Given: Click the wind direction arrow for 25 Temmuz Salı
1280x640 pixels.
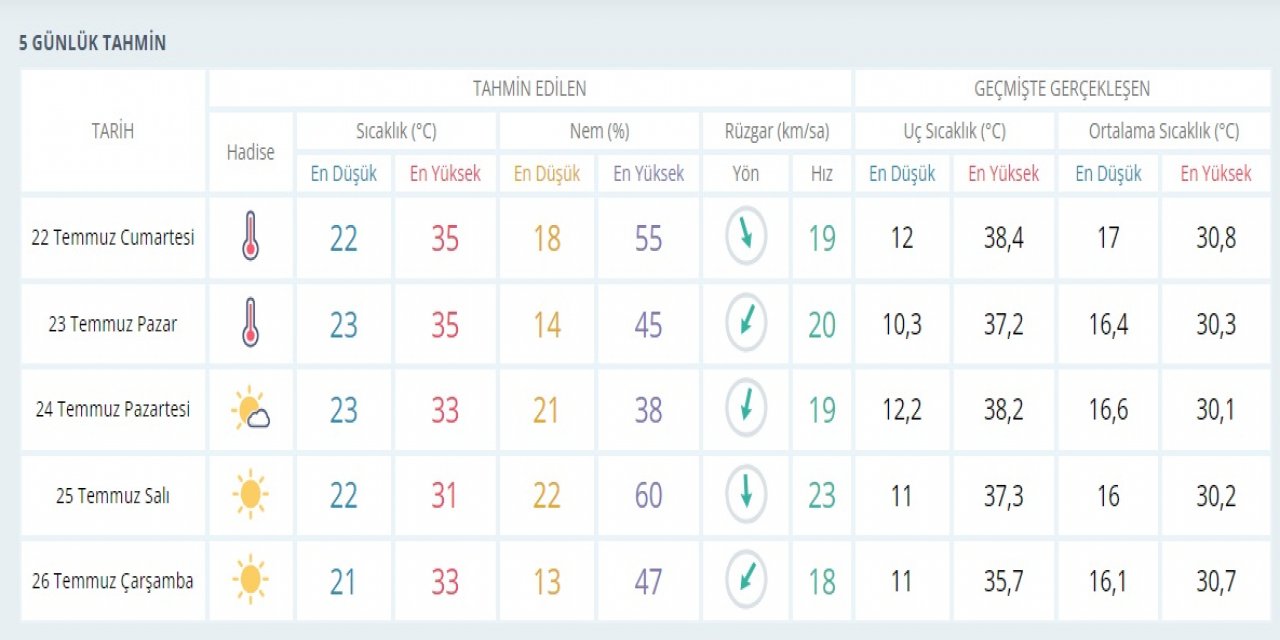Looking at the screenshot, I should tap(745, 494).
